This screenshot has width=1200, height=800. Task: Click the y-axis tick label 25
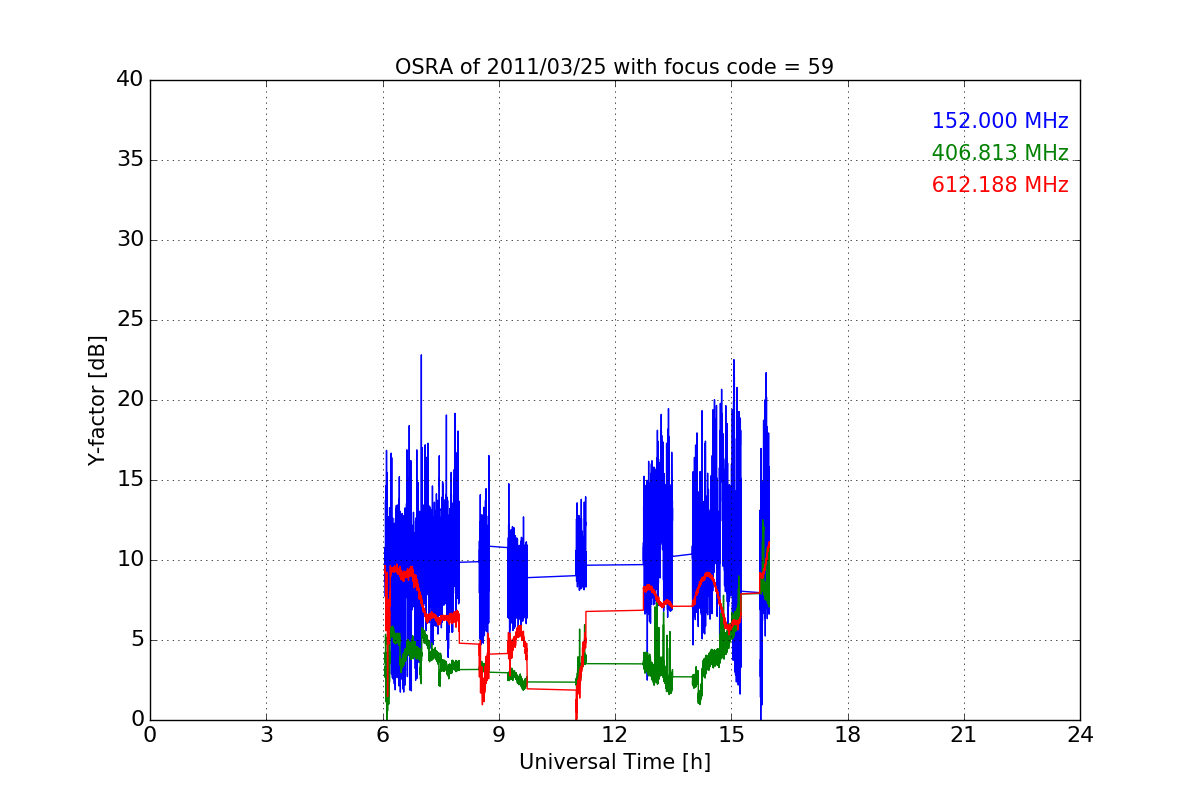[x=130, y=320]
